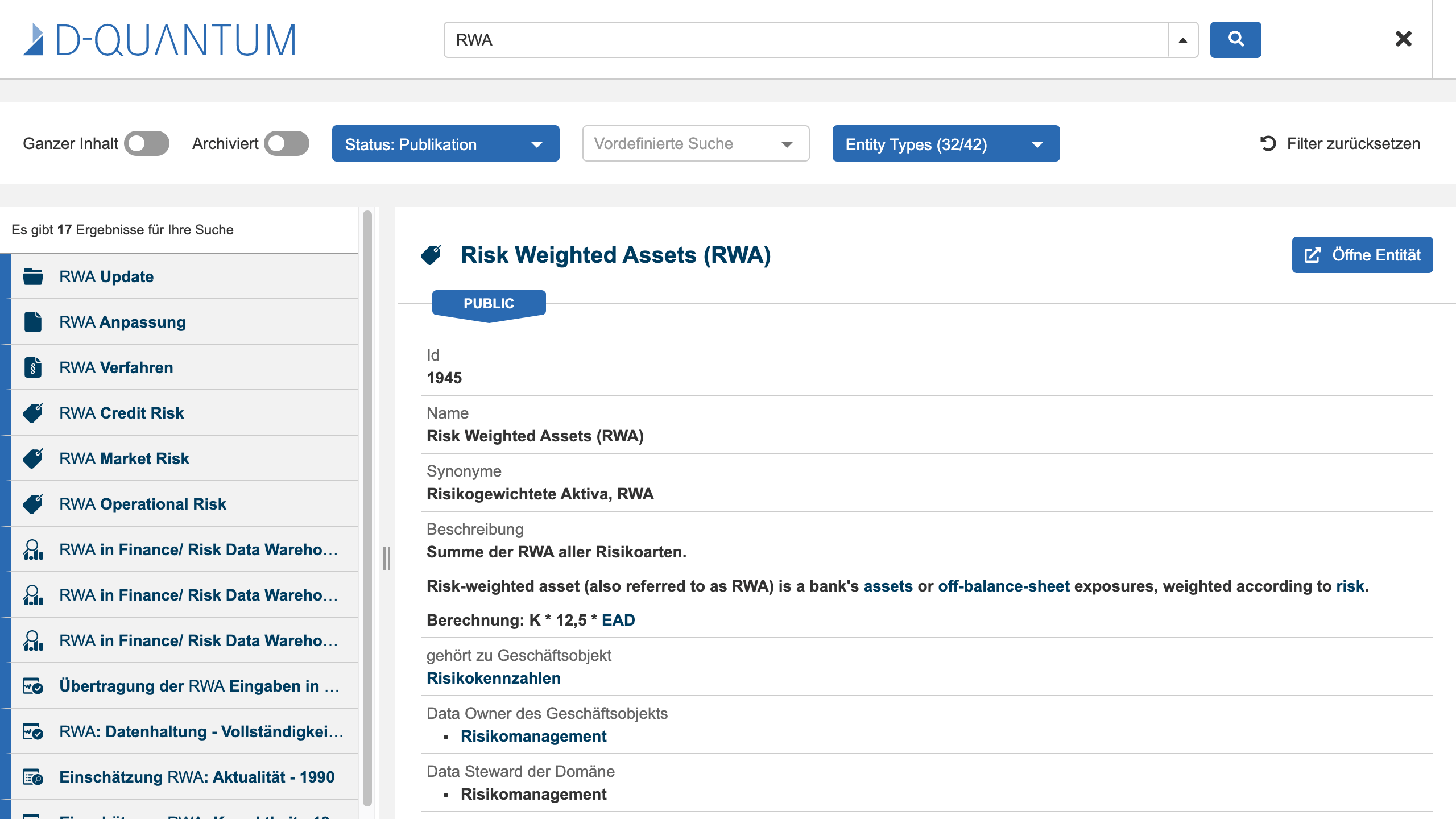Image resolution: width=1456 pixels, height=819 pixels.
Task: Select the PUBLIC tab
Action: click(x=489, y=304)
